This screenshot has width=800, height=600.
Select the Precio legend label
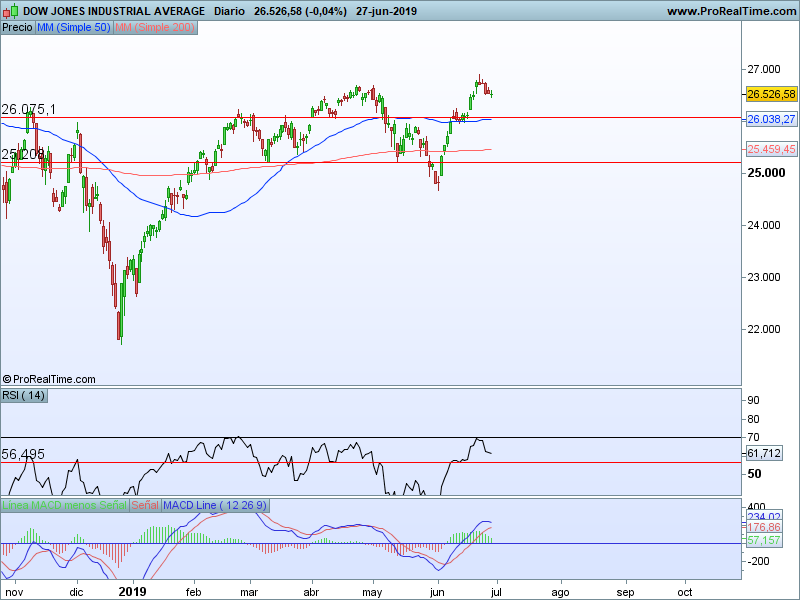tap(17, 28)
